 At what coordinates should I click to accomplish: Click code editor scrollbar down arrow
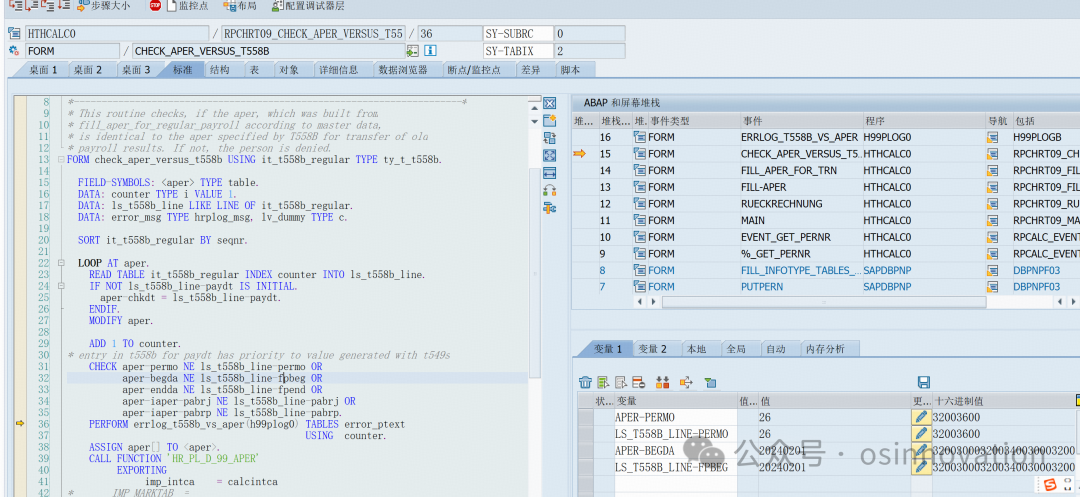pos(533,121)
